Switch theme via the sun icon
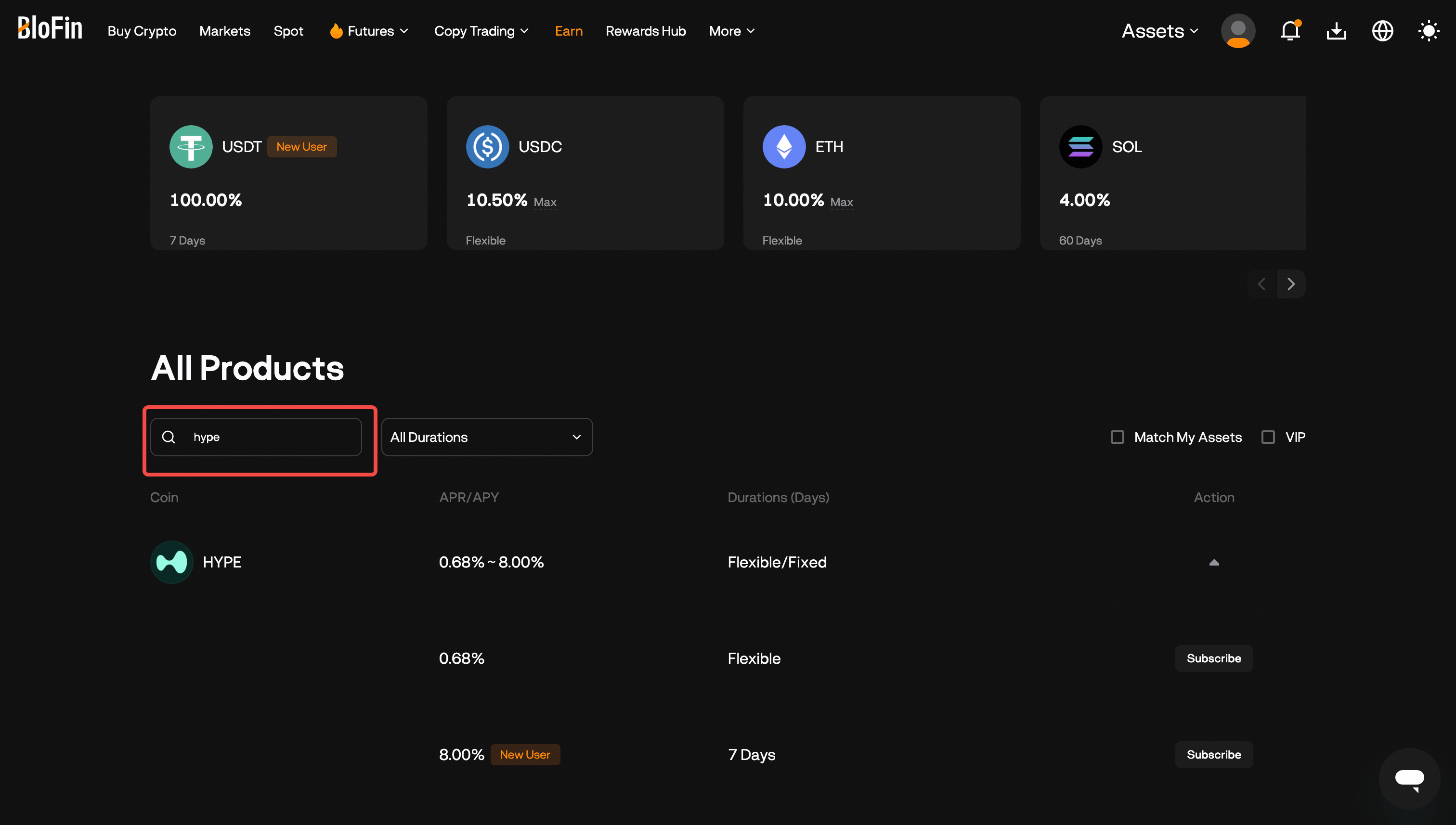Screen dimensions: 1456x825 1430,31
